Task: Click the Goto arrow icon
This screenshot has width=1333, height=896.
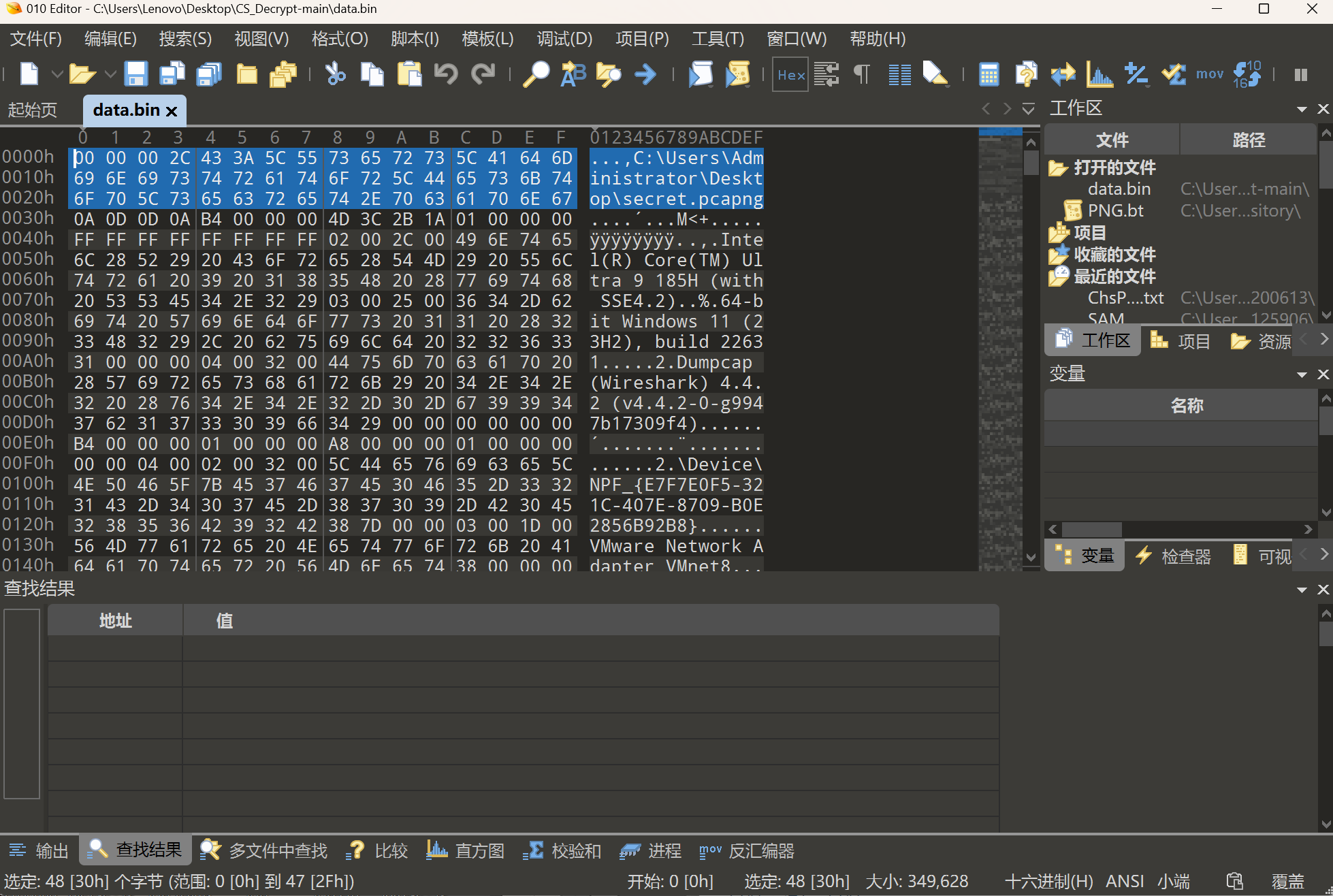Action: pyautogui.click(x=645, y=74)
